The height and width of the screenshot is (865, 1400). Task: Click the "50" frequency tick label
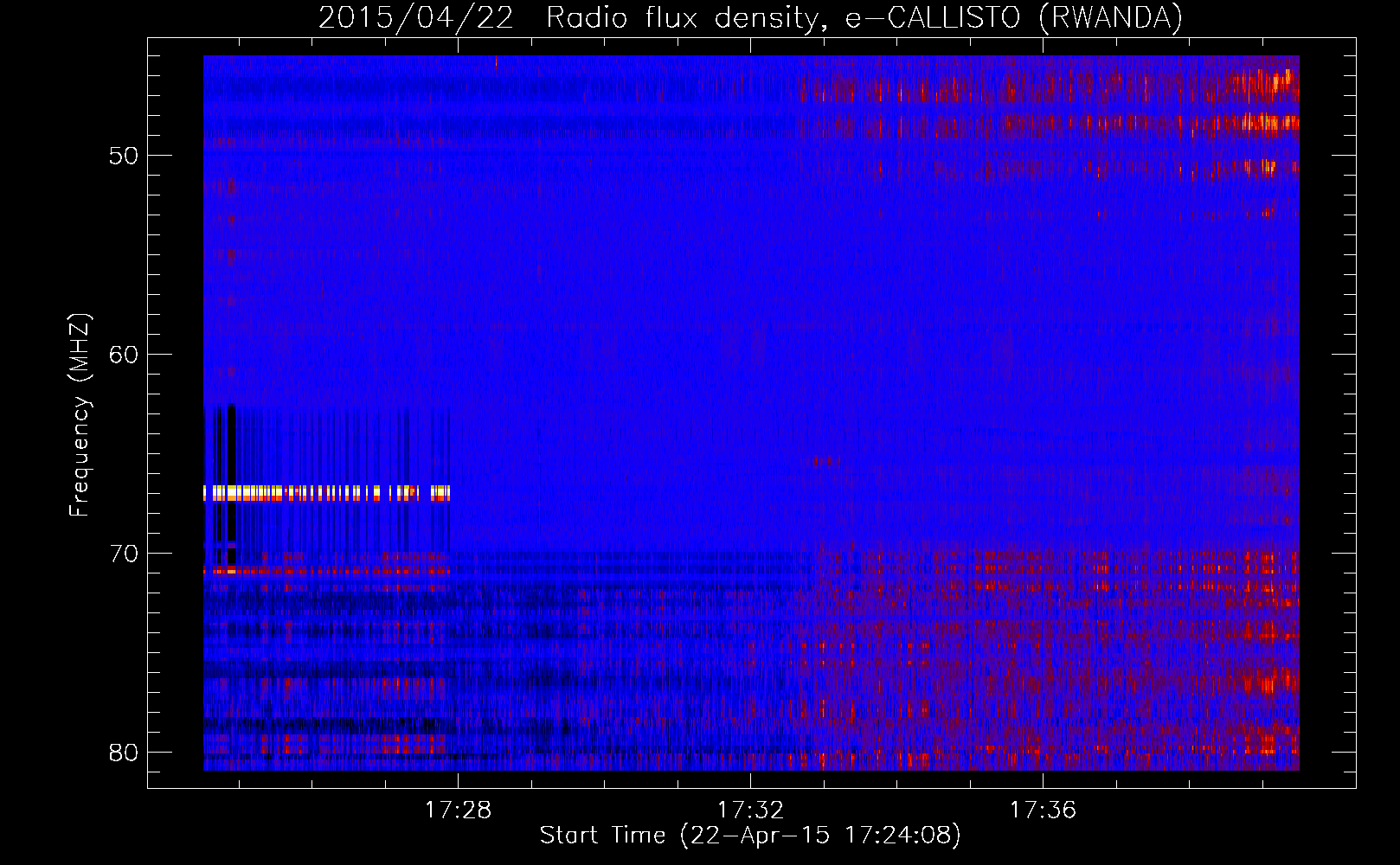pyautogui.click(x=124, y=156)
